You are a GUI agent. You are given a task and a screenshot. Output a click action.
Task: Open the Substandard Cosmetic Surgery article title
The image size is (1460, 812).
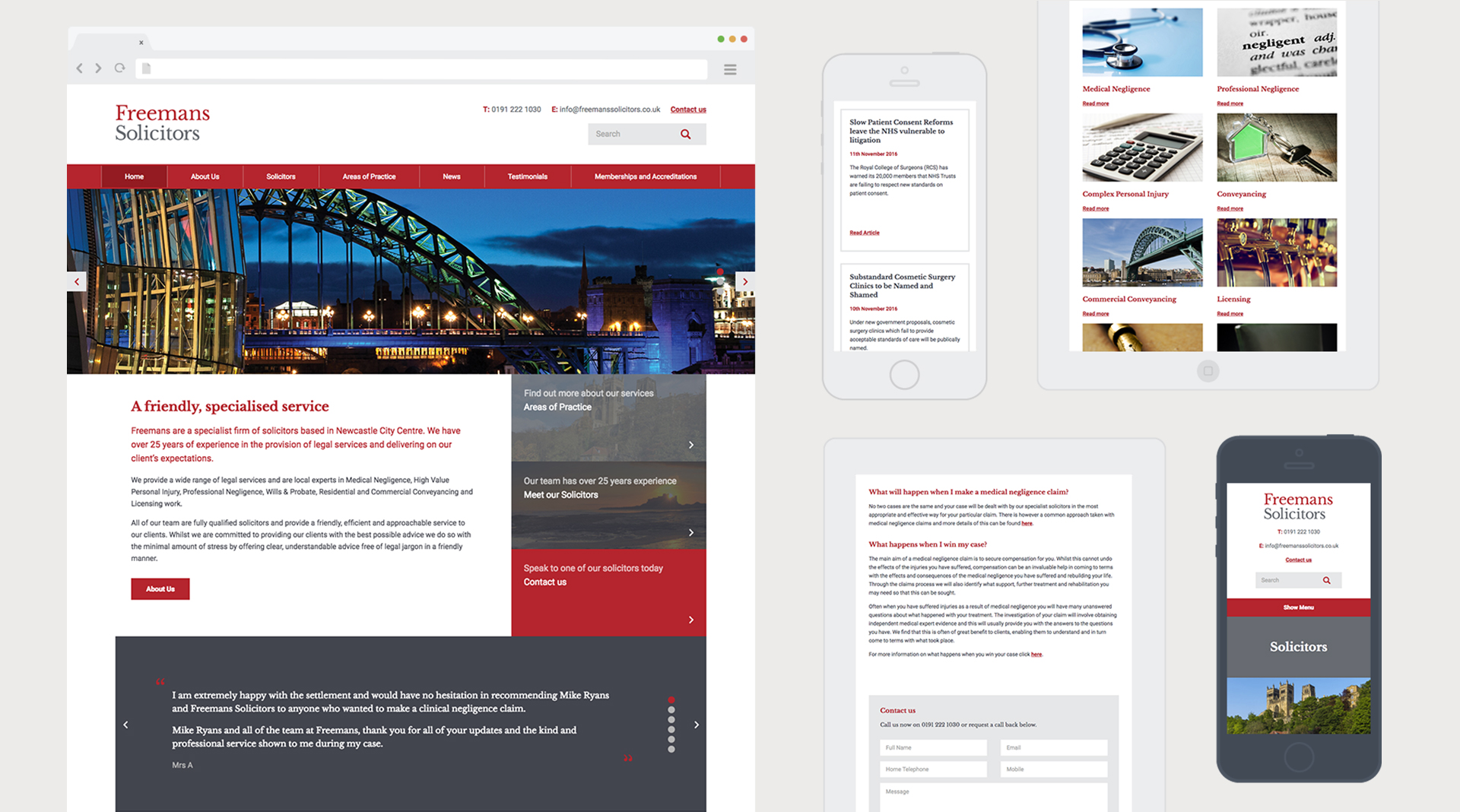click(902, 286)
